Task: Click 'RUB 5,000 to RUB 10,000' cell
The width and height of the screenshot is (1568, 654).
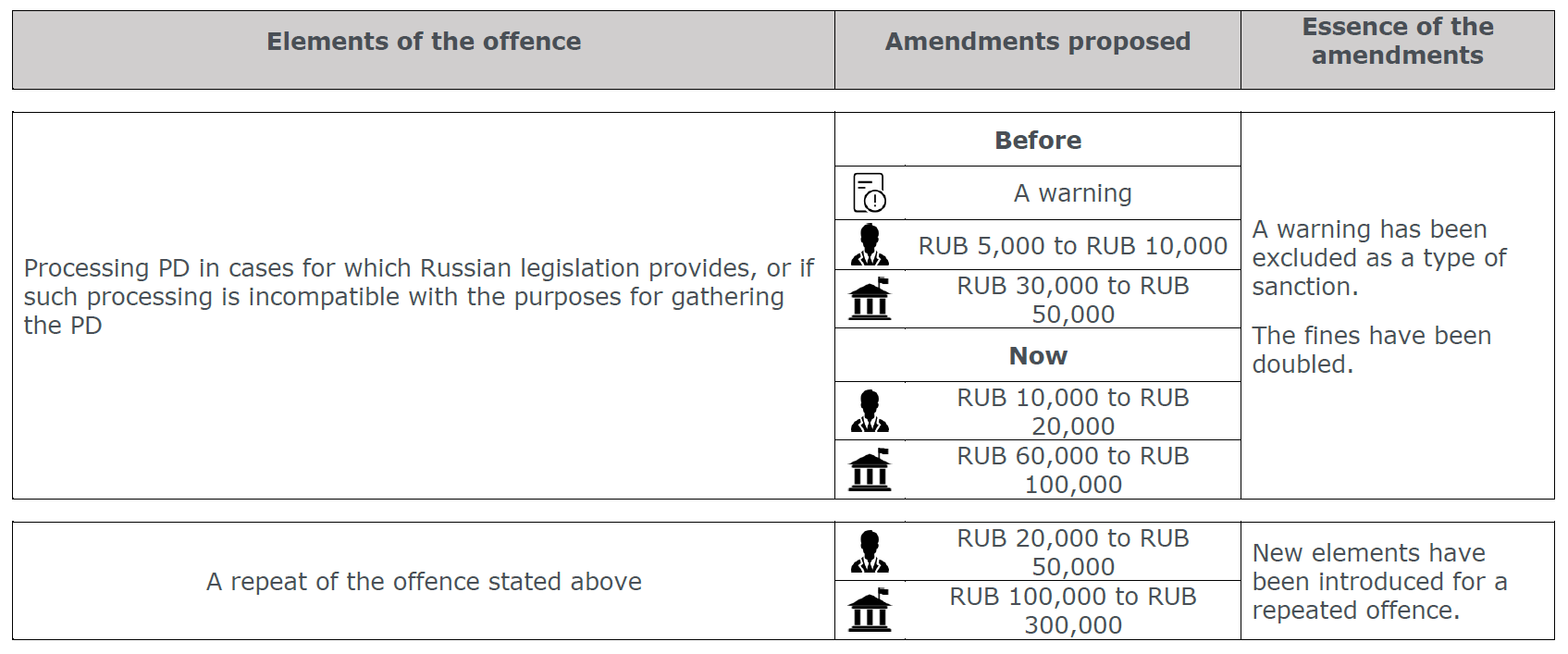Action: (1072, 245)
